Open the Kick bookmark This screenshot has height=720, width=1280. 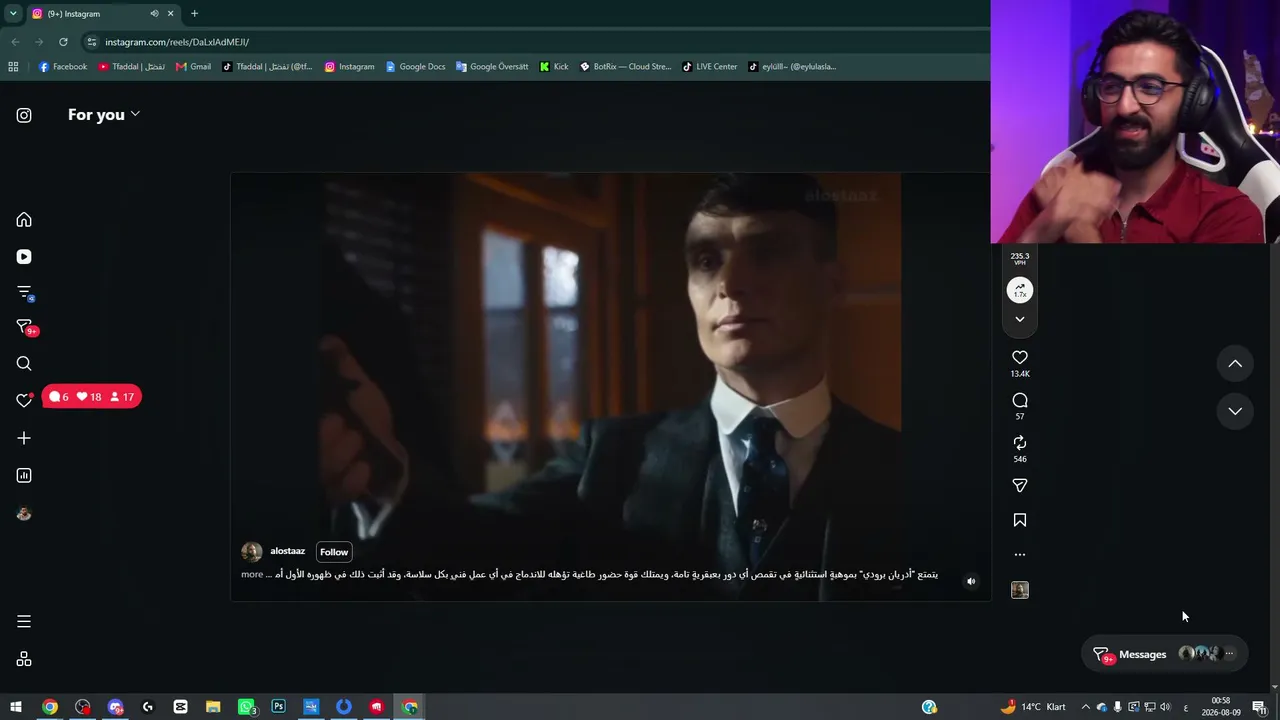point(554,67)
